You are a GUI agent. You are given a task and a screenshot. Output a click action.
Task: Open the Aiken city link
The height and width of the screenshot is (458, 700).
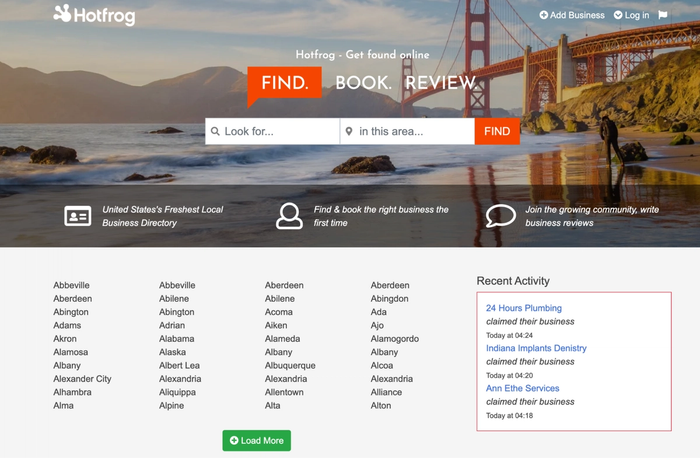[x=276, y=325]
